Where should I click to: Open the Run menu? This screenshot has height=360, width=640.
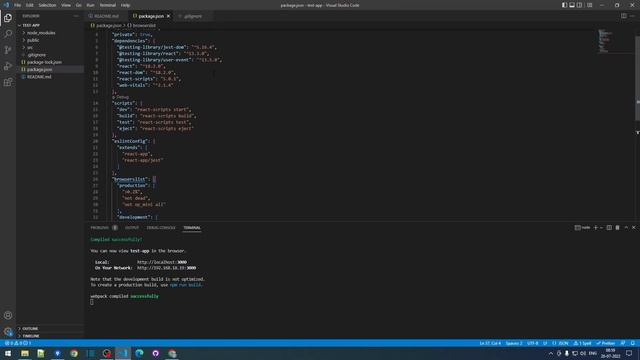click(x=91, y=5)
